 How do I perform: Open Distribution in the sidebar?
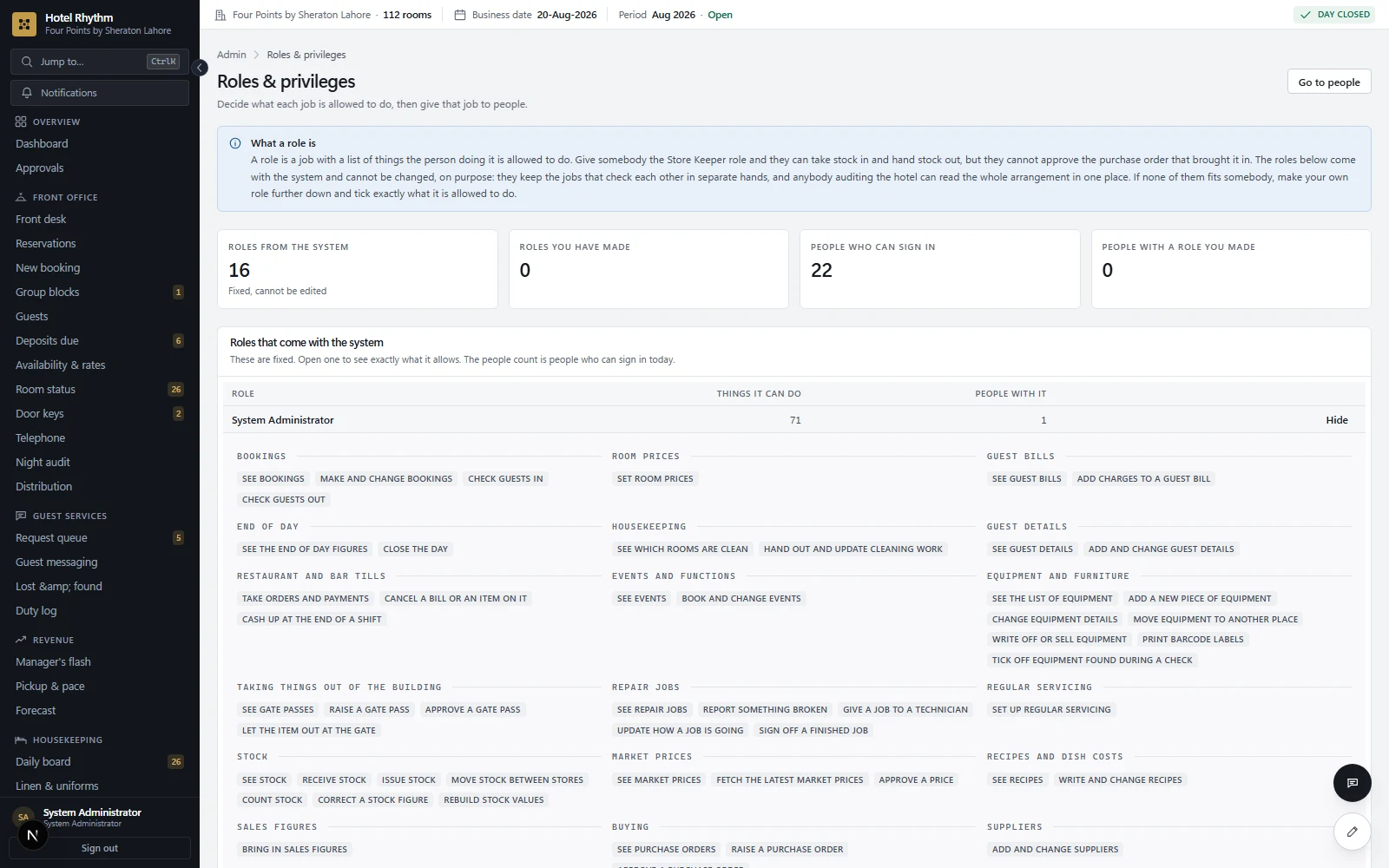[x=100, y=487]
